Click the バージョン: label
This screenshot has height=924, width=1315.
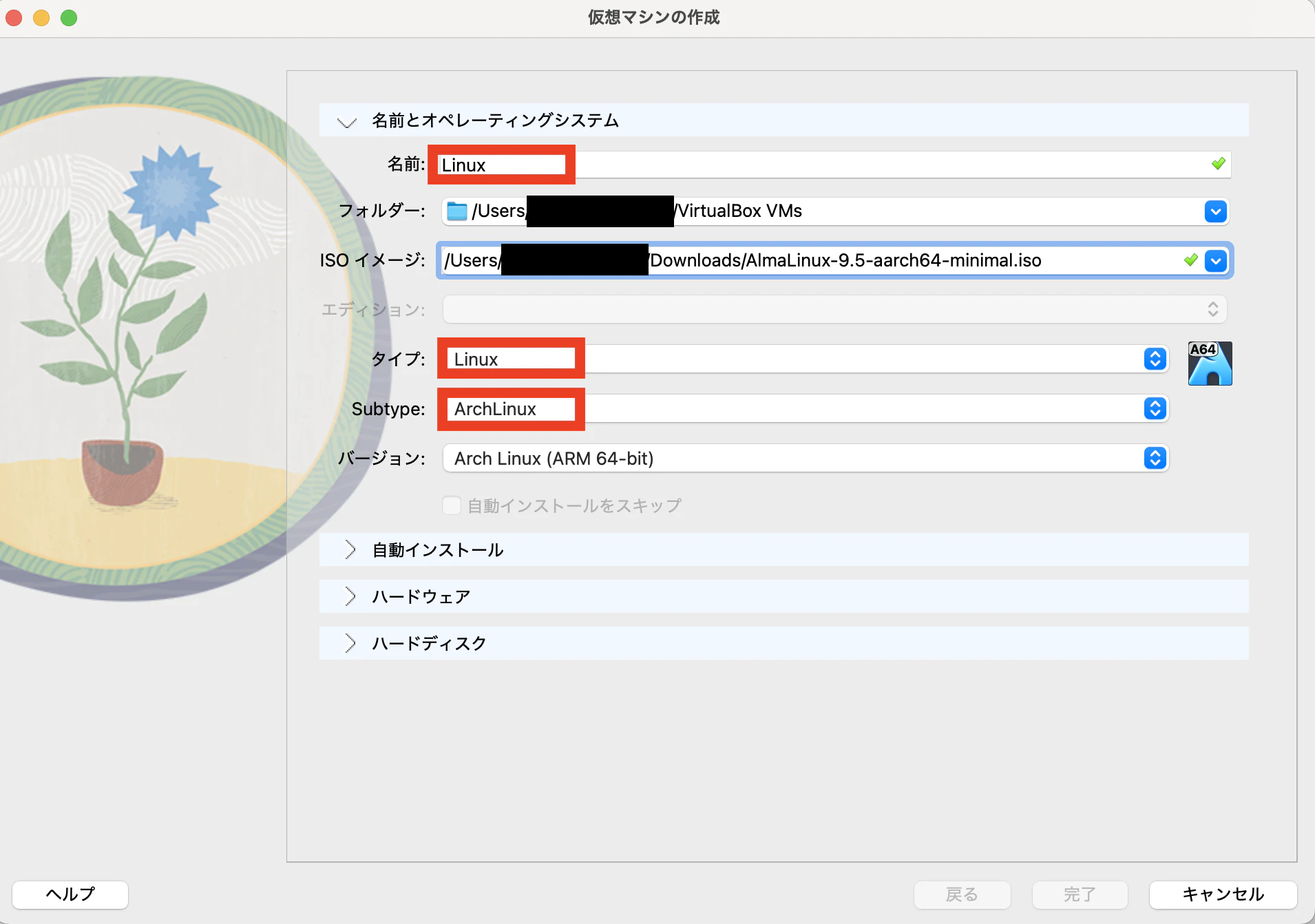pos(381,459)
